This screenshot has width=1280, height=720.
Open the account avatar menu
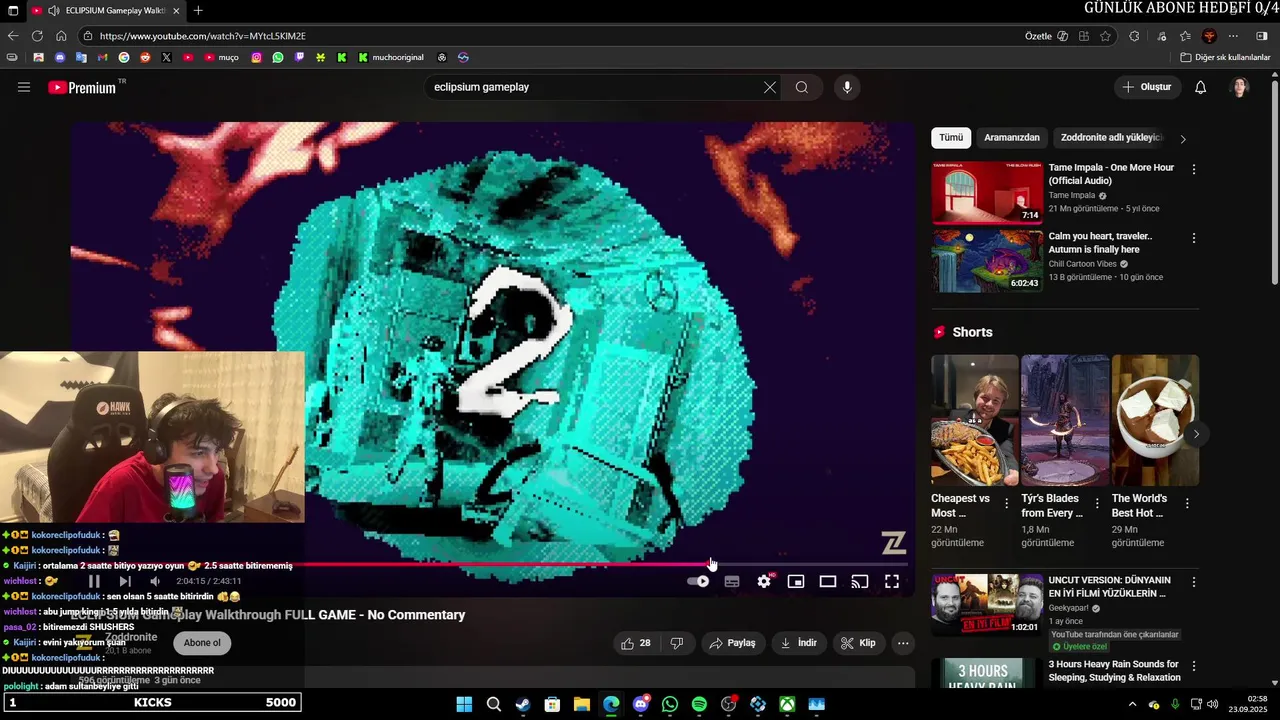pos(1240,87)
